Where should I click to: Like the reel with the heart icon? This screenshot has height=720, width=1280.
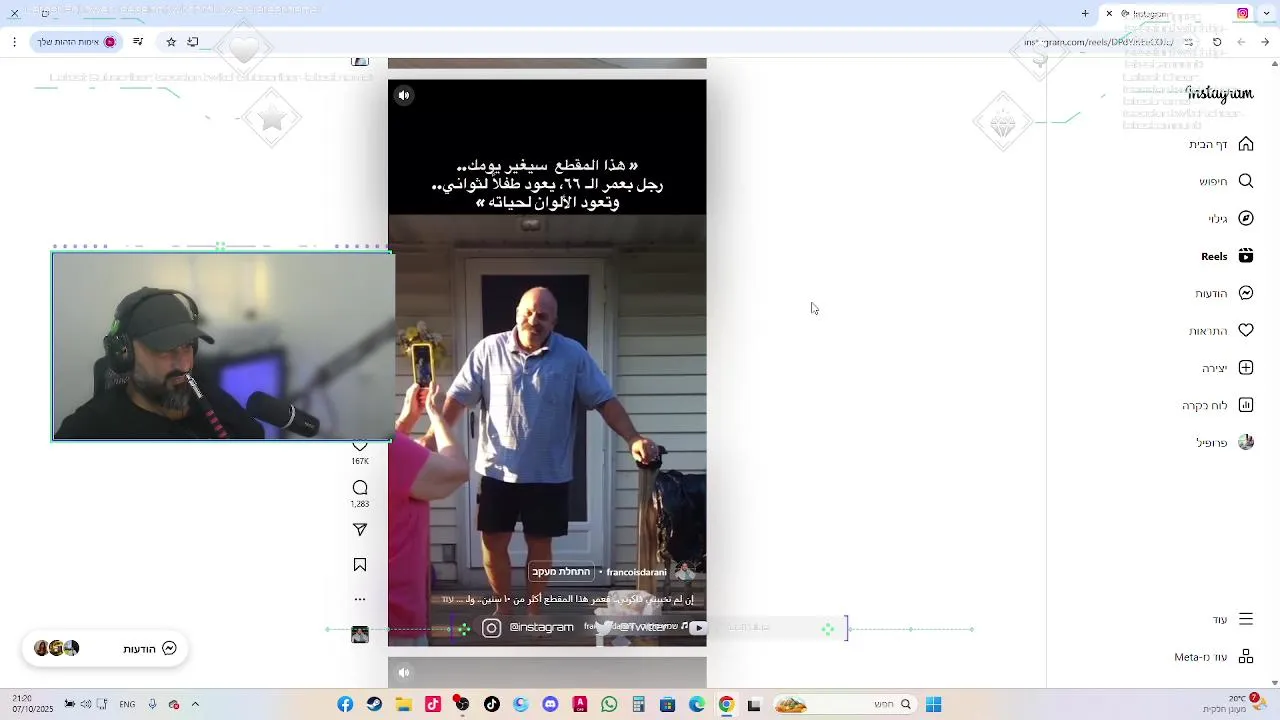click(360, 445)
